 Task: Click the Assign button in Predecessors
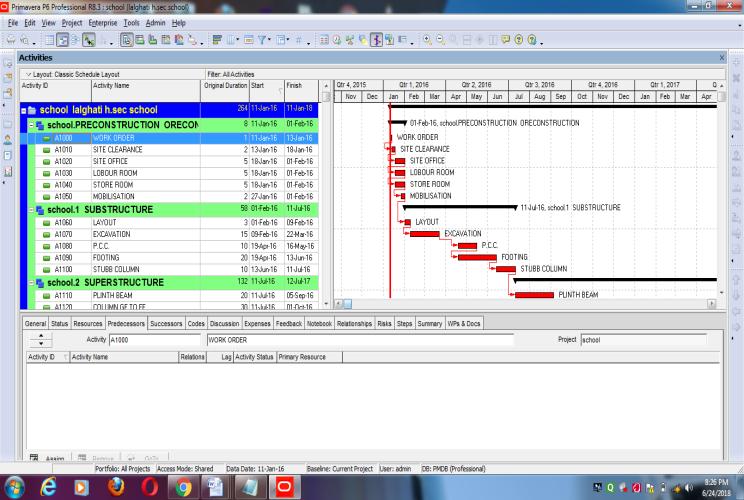click(47, 458)
